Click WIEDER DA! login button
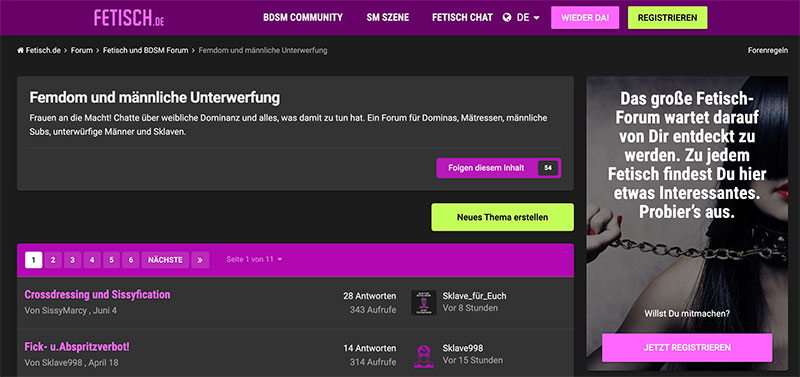Image resolution: width=800 pixels, height=377 pixels. [585, 18]
